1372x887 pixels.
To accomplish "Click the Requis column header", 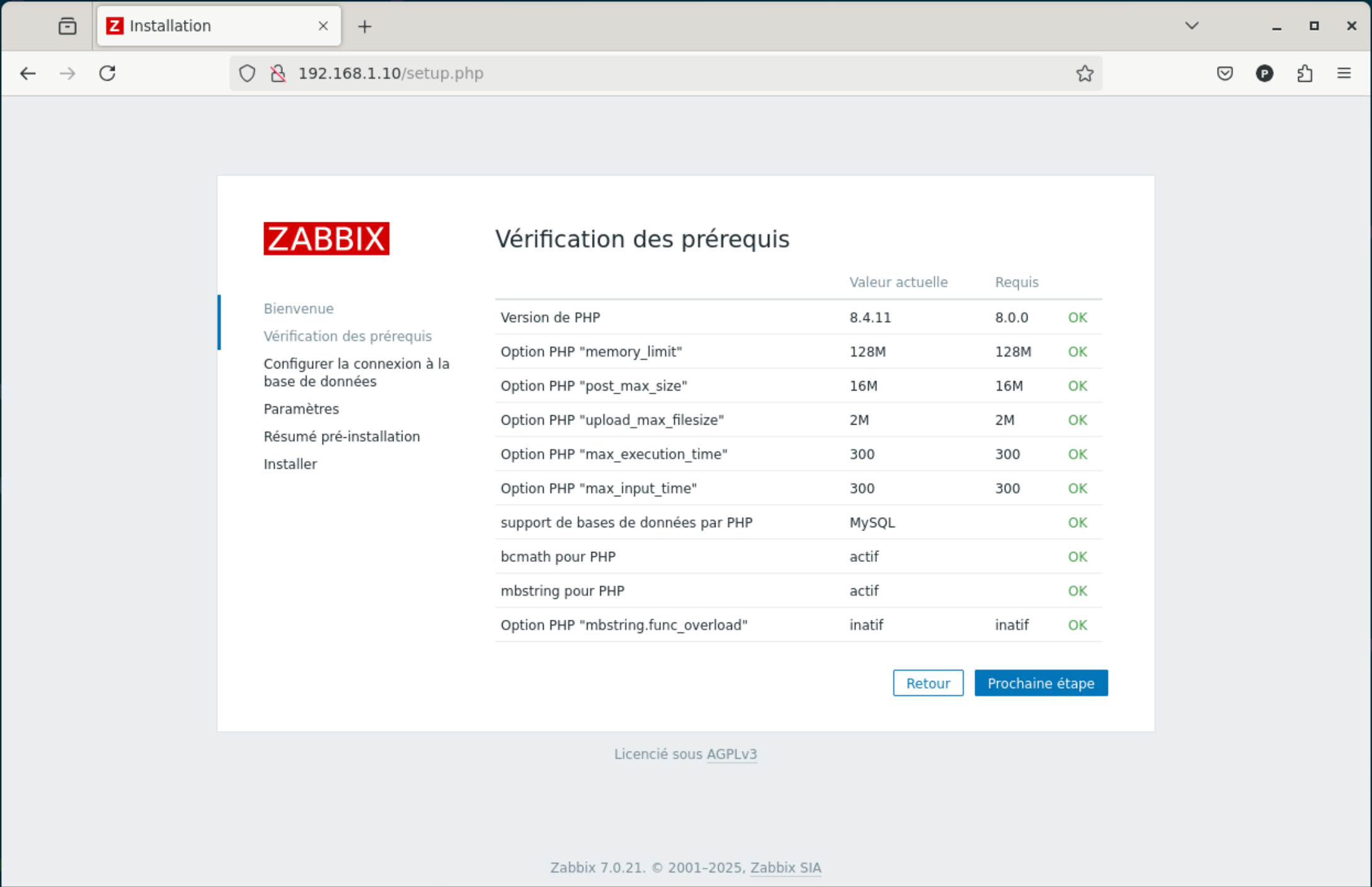I will click(1017, 282).
